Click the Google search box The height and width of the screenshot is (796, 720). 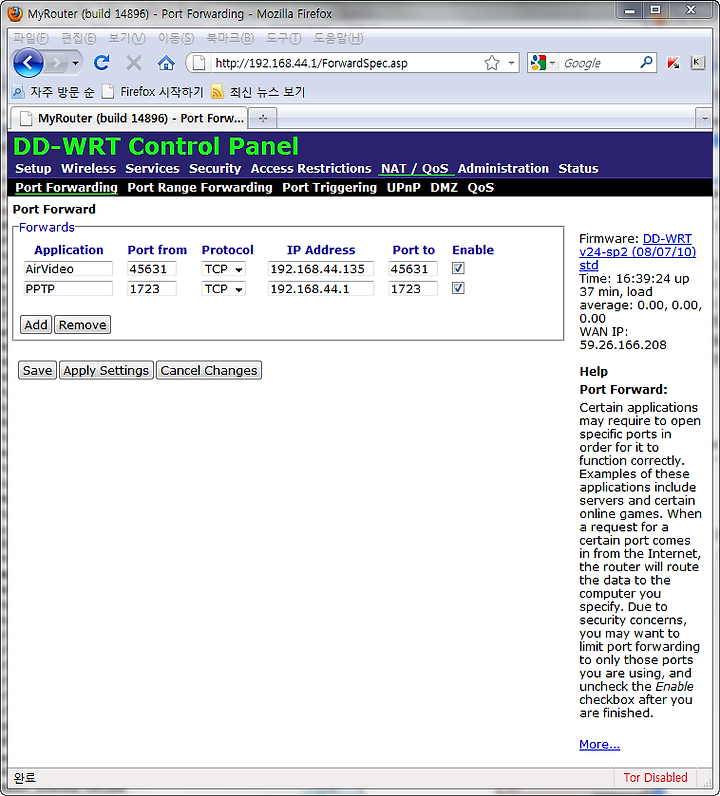598,63
